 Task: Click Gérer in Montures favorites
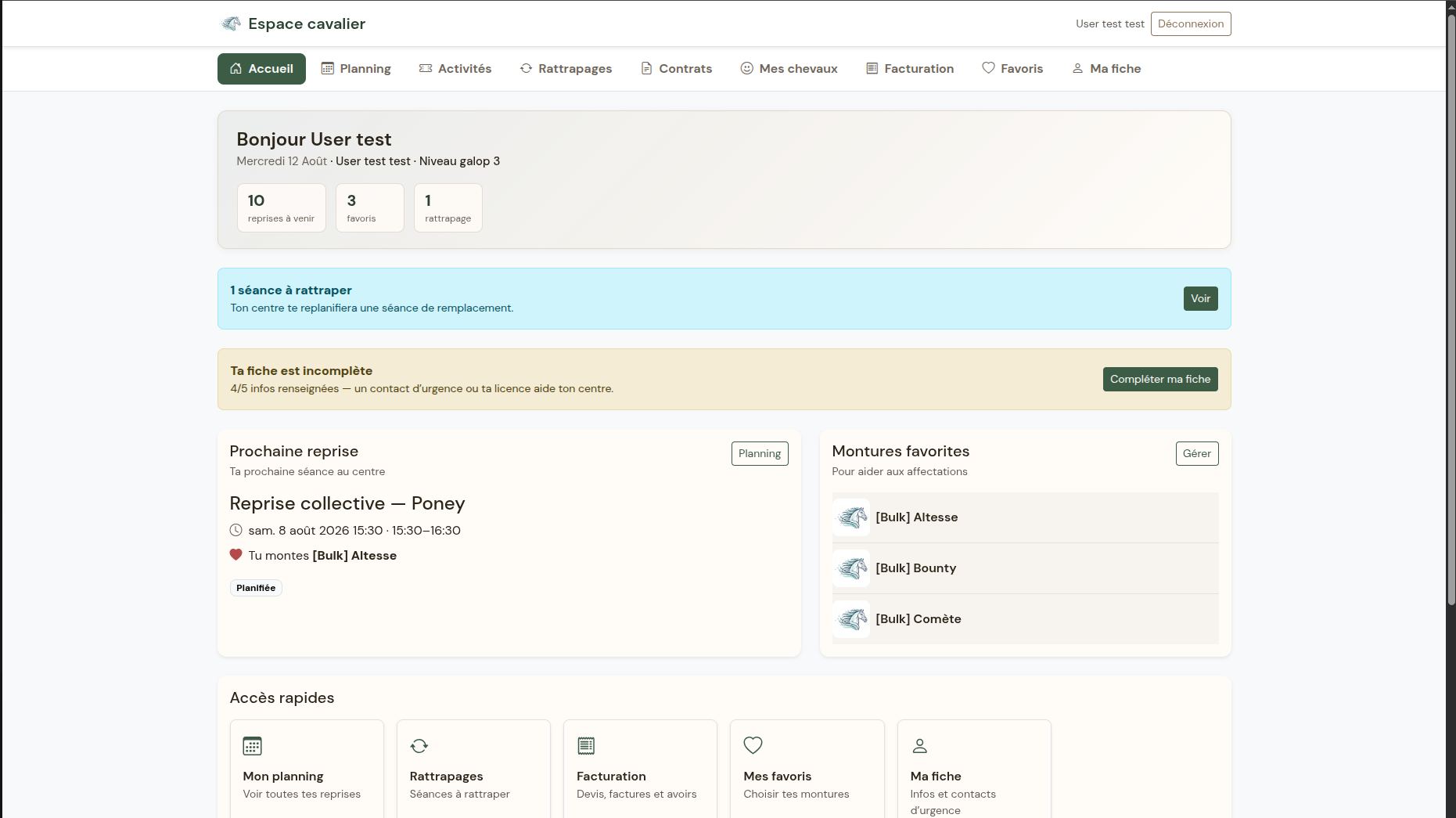pos(1197,453)
